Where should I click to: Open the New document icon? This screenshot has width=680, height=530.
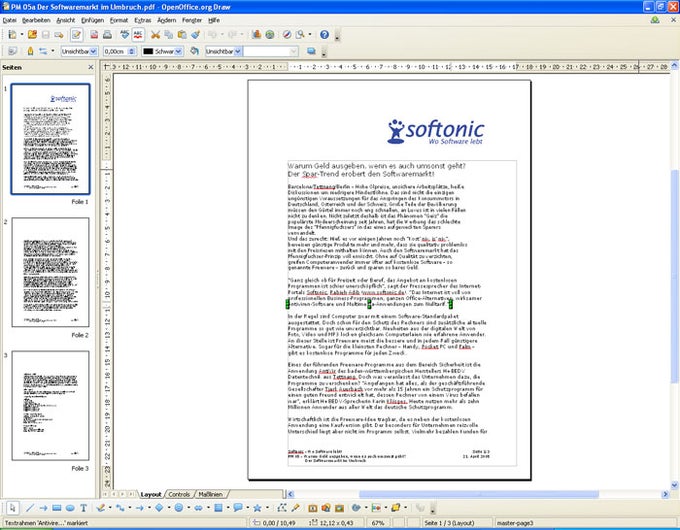[x=12, y=35]
